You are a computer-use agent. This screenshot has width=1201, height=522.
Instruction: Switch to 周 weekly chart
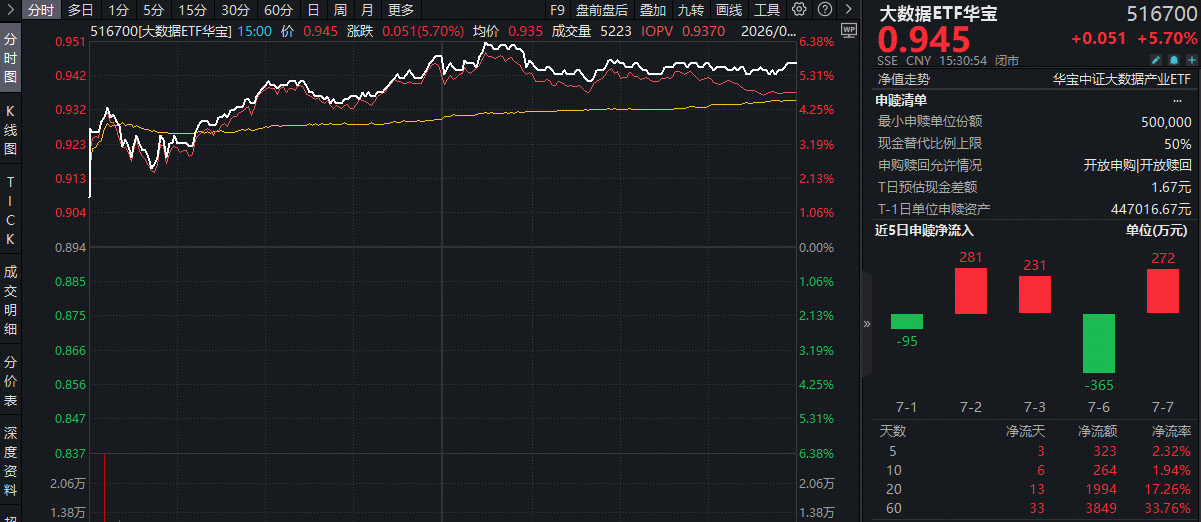340,10
